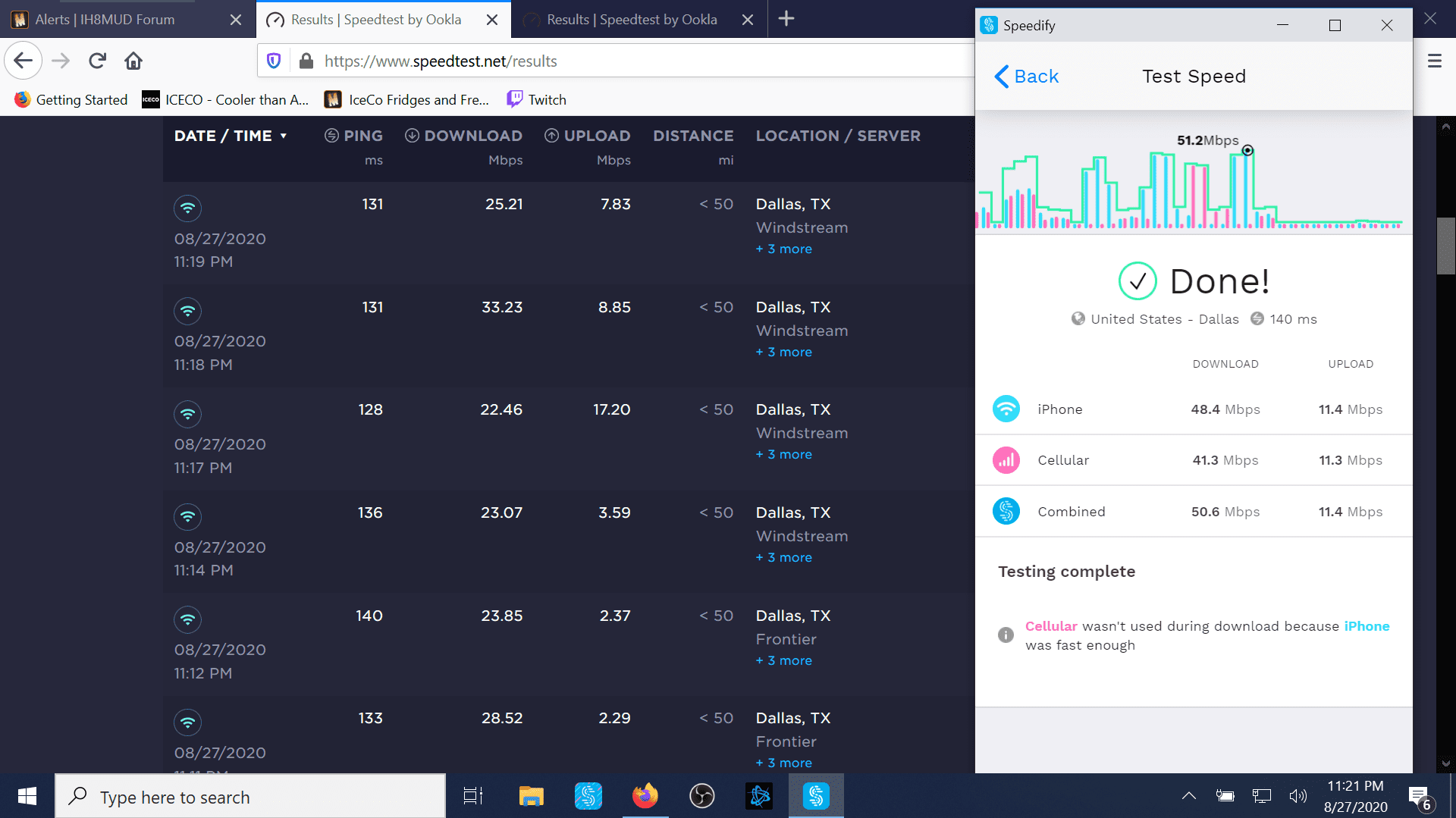The image size is (1456, 818).
Task: Show hidden system tray icons
Action: pyautogui.click(x=1189, y=796)
